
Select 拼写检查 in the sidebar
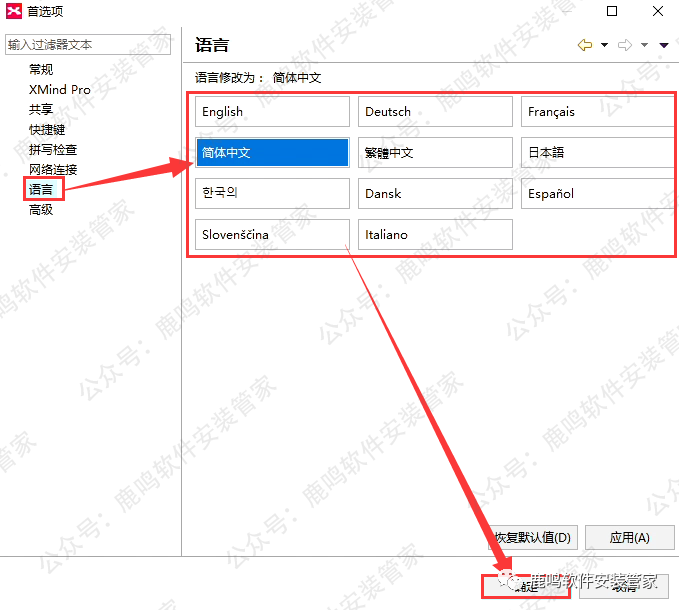[53, 150]
